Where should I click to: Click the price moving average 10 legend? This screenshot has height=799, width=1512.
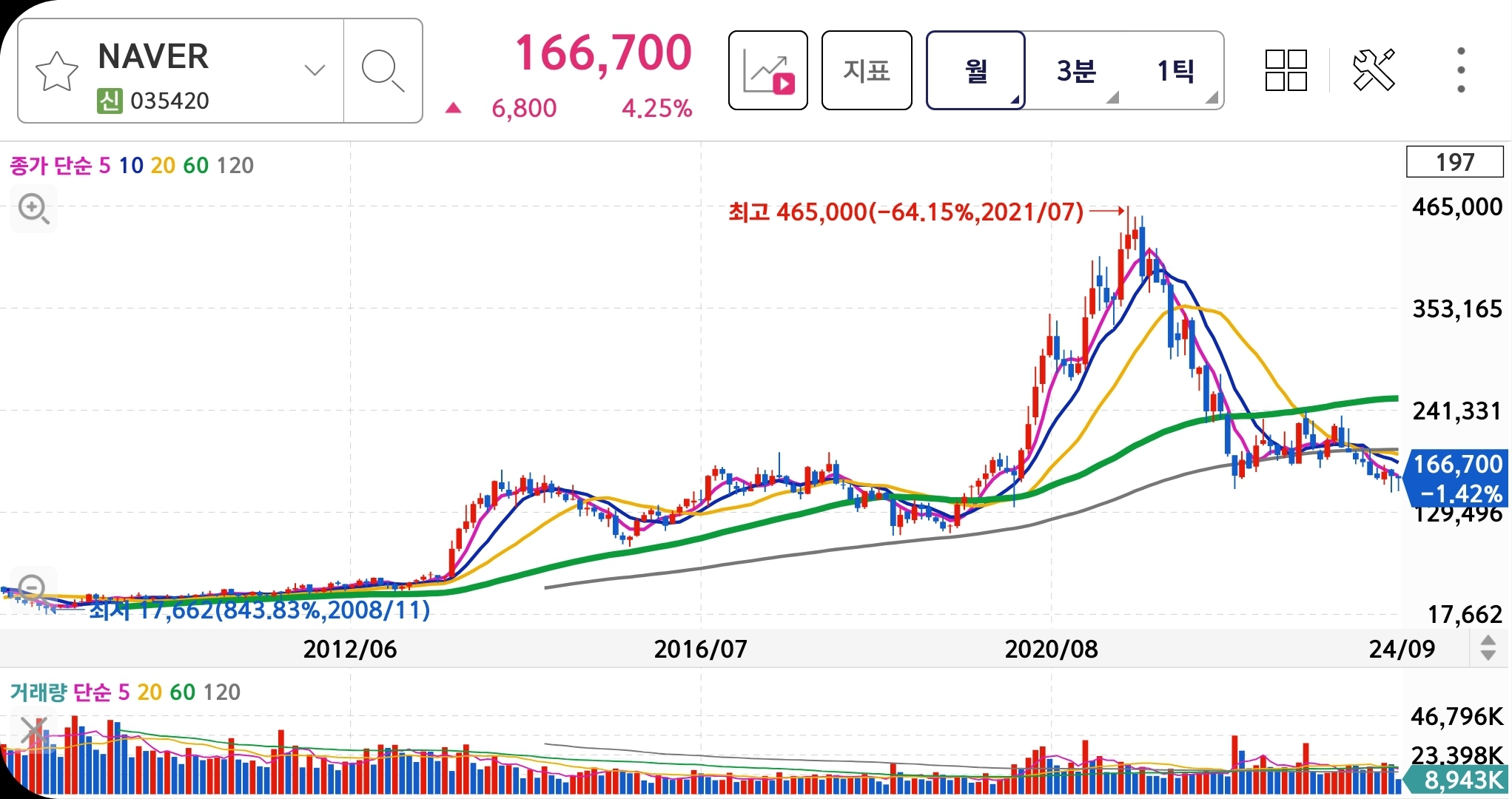[131, 165]
